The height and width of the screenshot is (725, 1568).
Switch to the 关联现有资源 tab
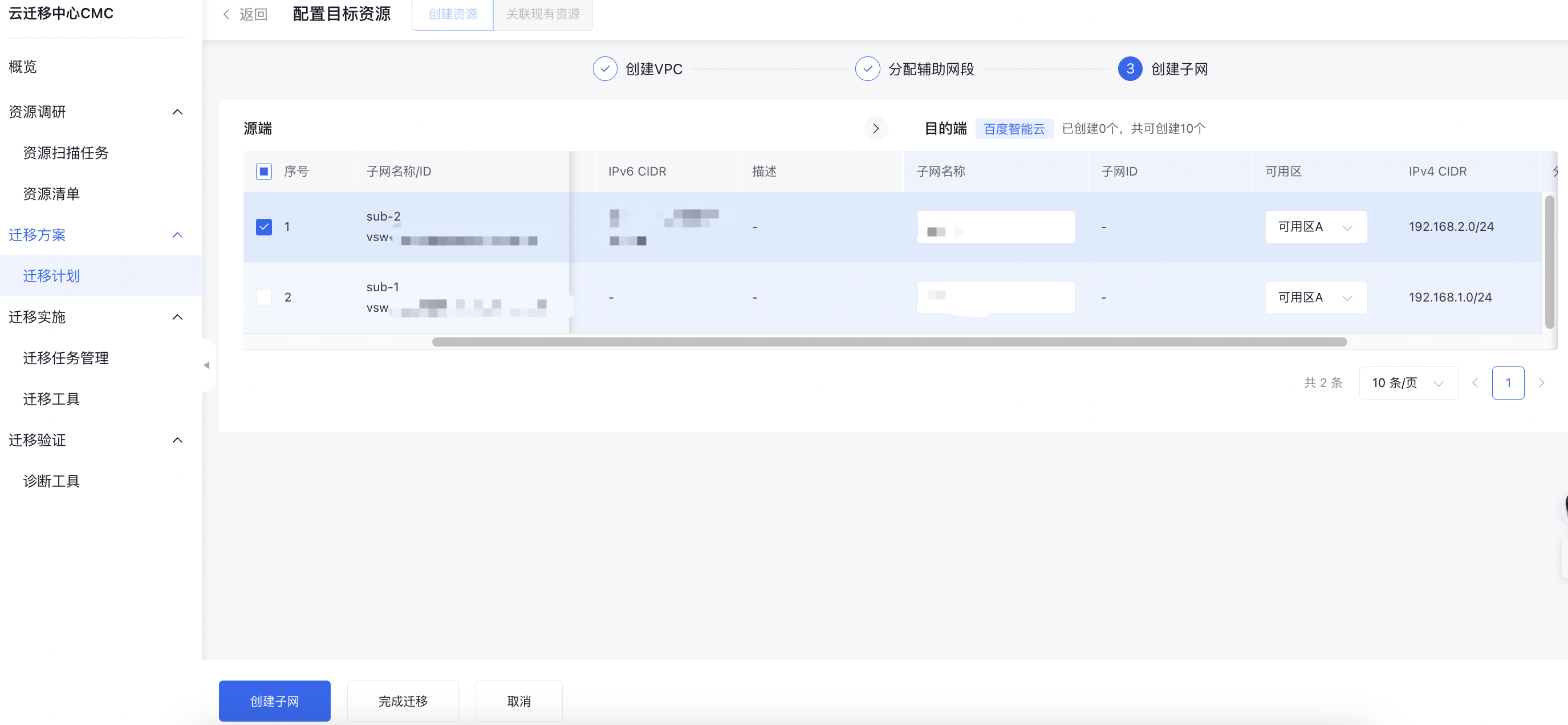click(x=543, y=14)
